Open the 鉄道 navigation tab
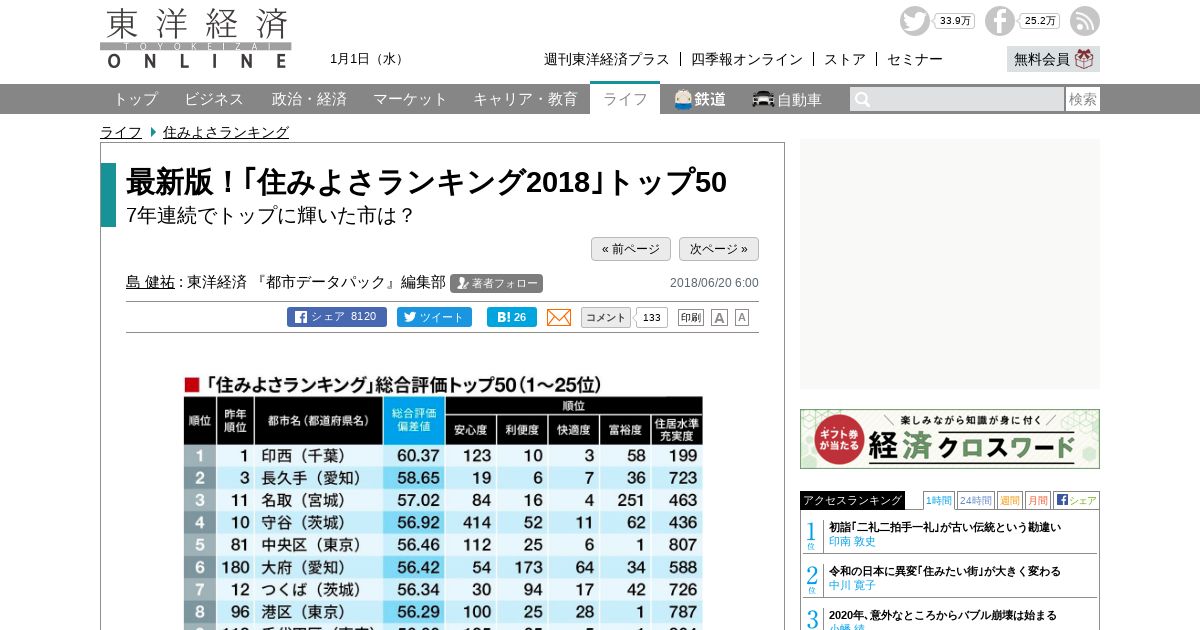The height and width of the screenshot is (630, 1200). (700, 99)
